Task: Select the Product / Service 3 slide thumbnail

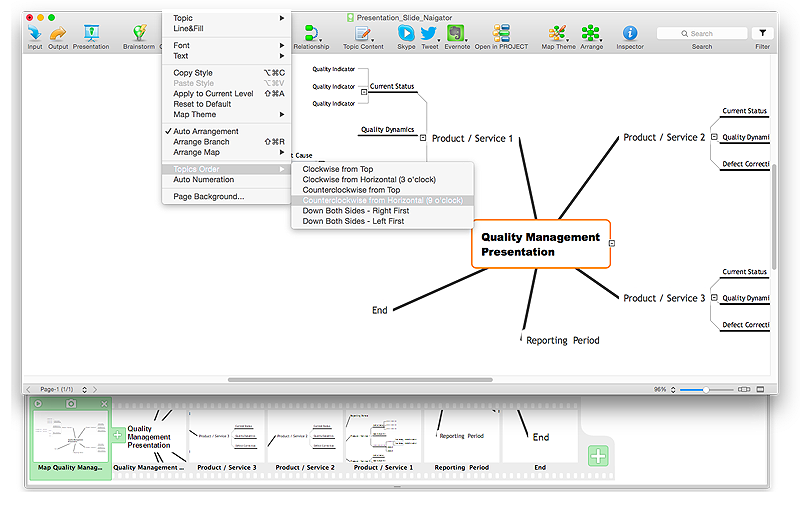Action: 227,440
